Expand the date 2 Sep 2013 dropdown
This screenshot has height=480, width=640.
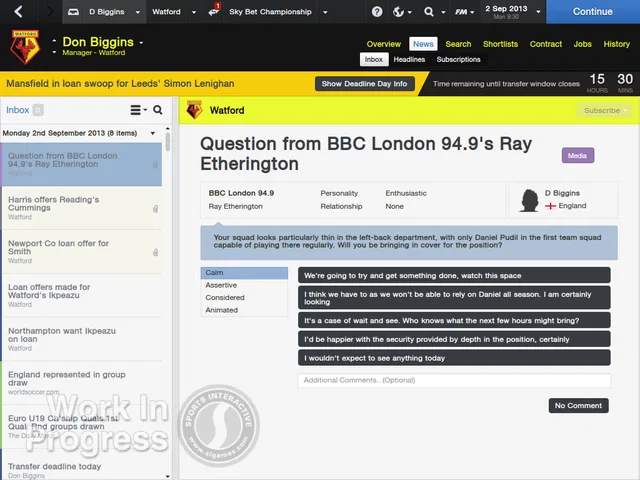click(x=538, y=12)
